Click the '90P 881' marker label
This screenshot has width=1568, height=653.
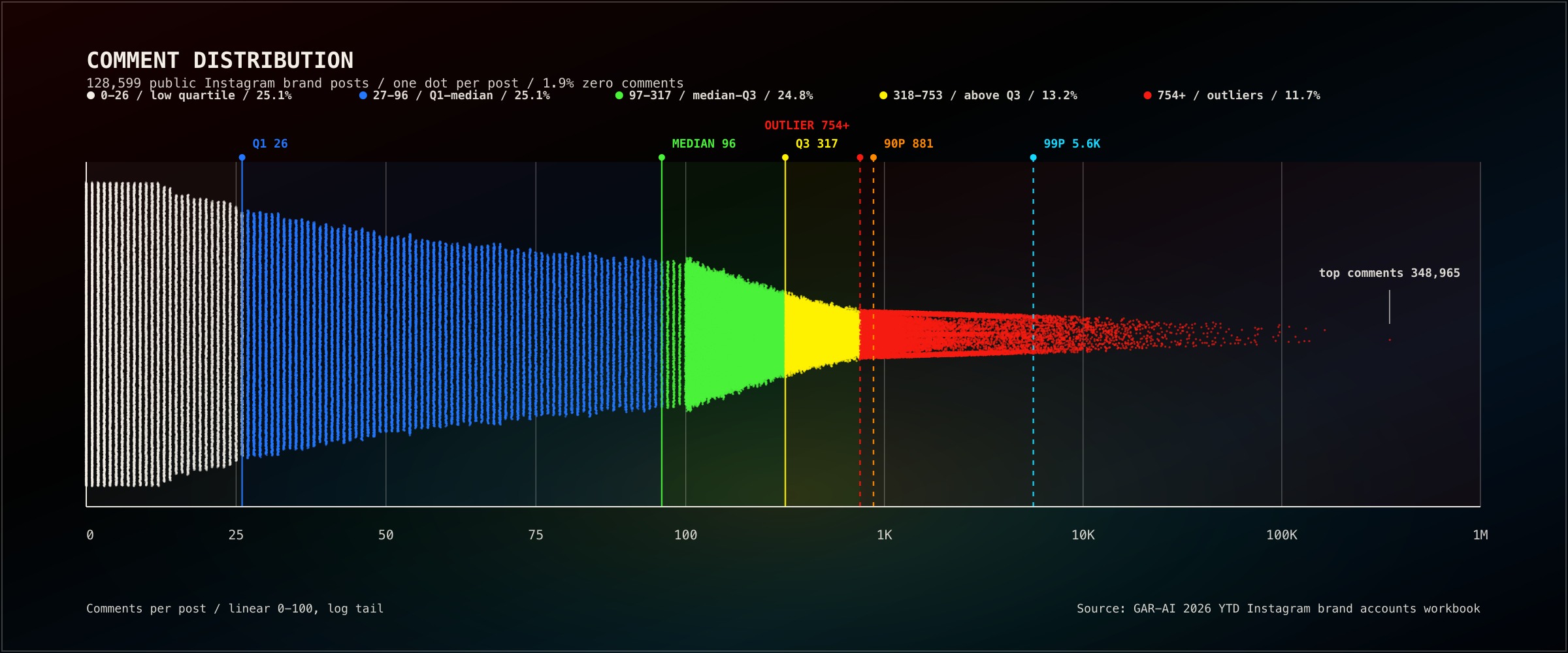click(908, 144)
